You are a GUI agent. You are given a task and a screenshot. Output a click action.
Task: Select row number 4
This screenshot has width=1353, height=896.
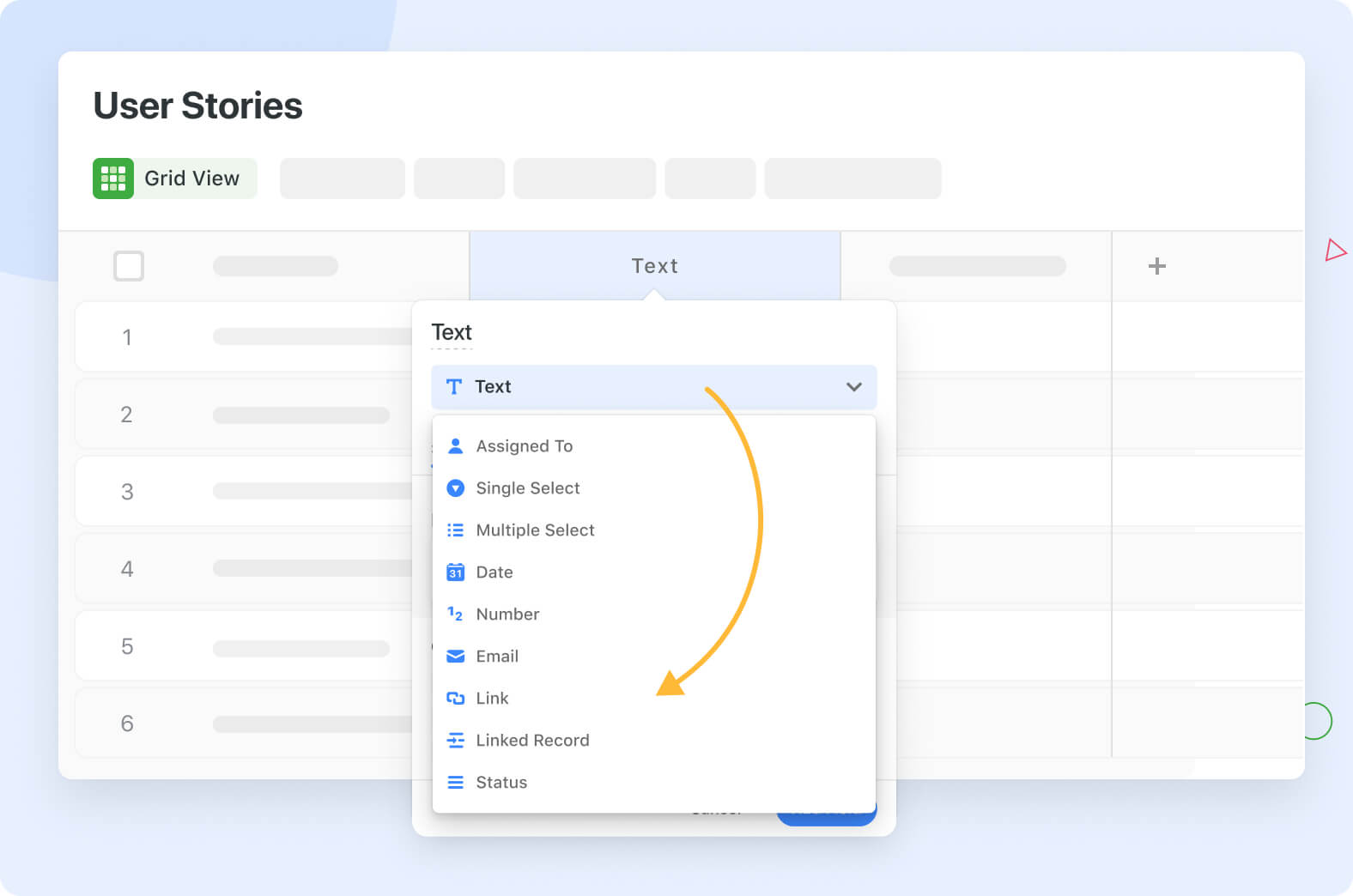(x=127, y=569)
